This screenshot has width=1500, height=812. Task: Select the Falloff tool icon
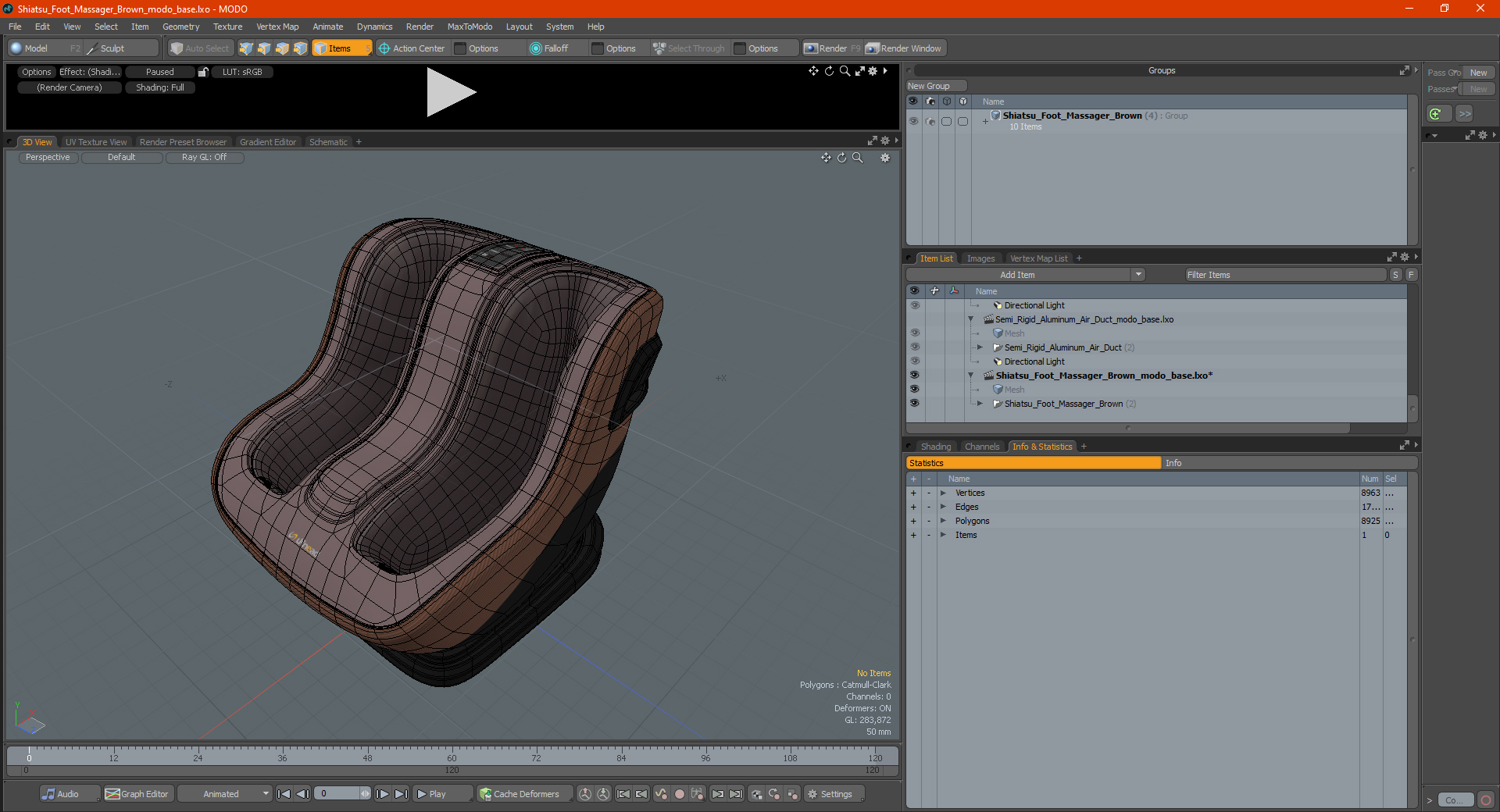coord(535,48)
